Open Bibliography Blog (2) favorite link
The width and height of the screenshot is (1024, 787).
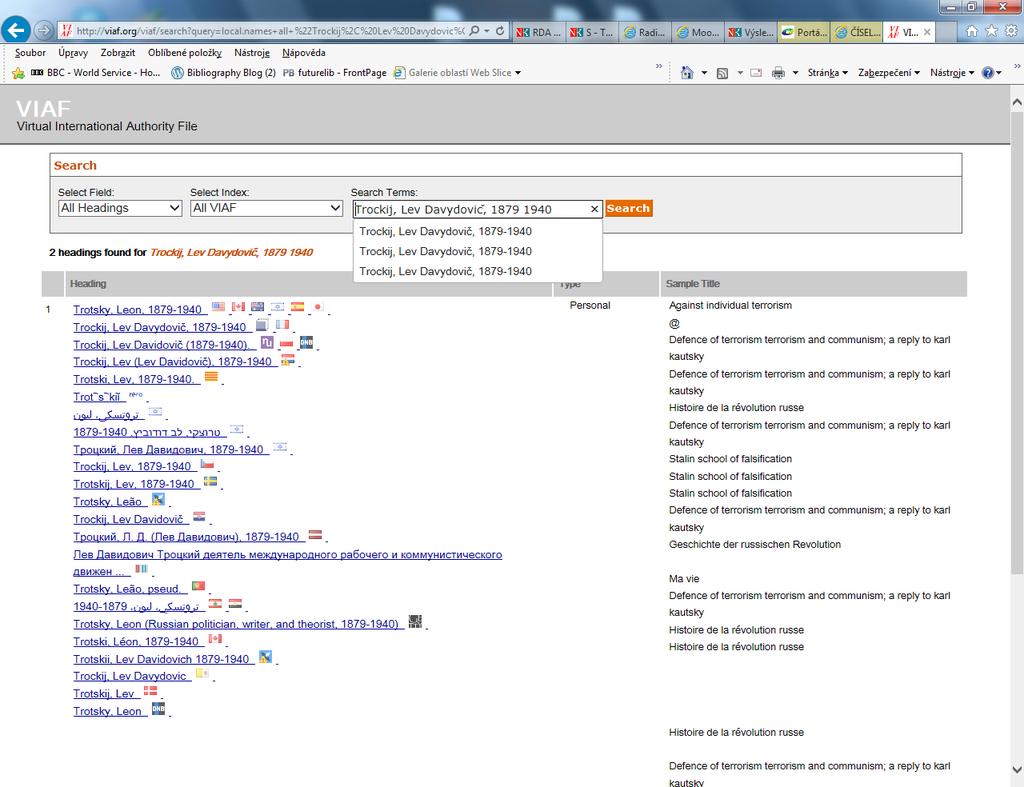coord(223,73)
